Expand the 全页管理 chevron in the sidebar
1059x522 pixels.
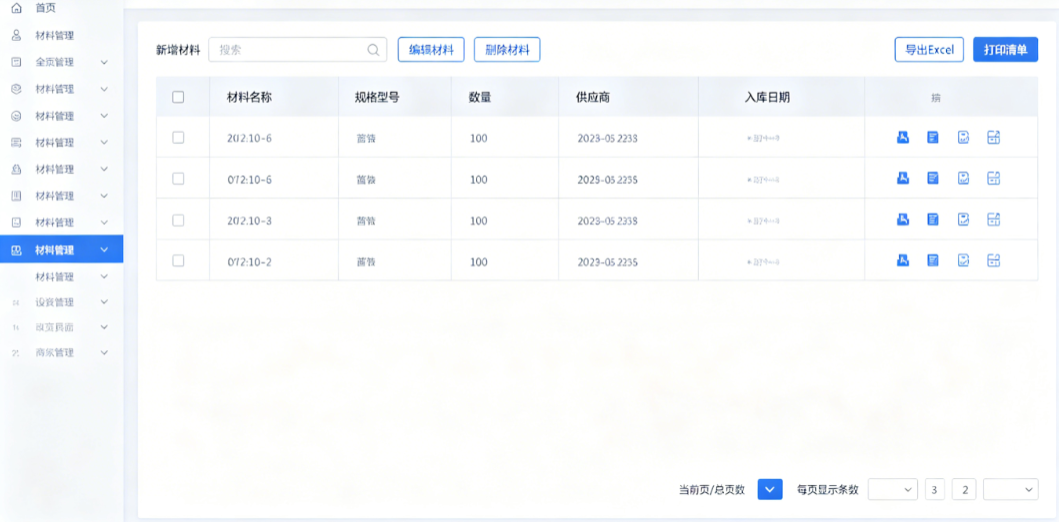[x=104, y=62]
